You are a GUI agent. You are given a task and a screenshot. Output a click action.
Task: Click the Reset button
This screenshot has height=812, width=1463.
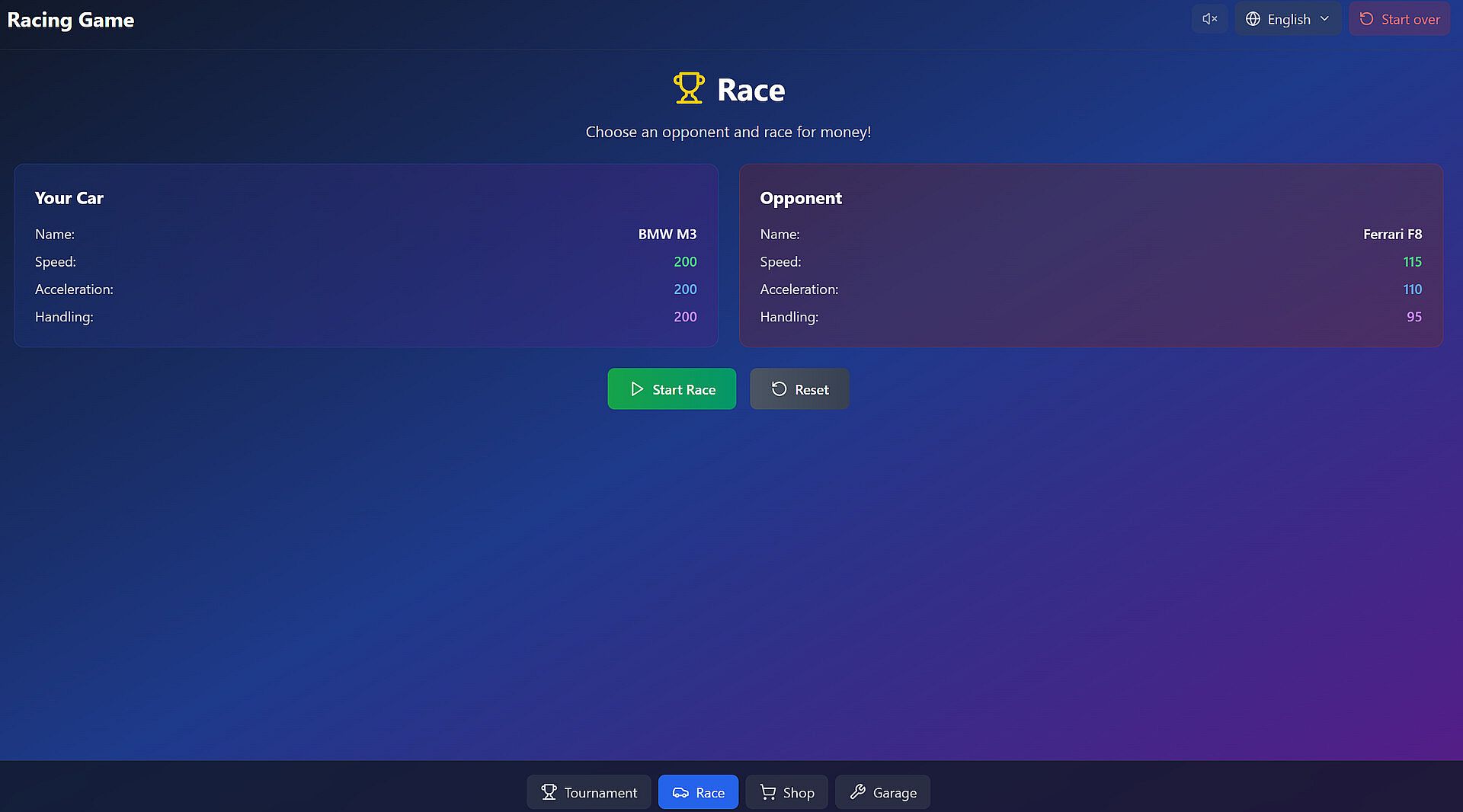pos(799,389)
